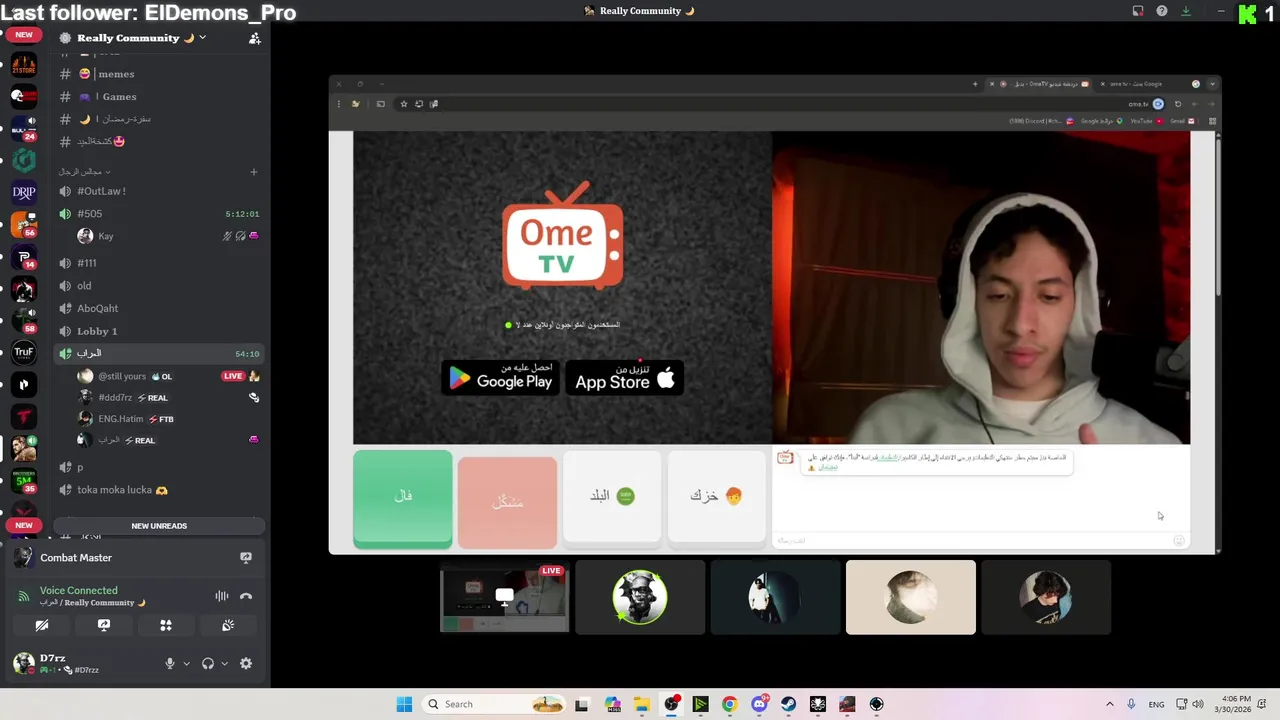Click the top NEW mentions pill
1280x720 pixels.
pyautogui.click(x=24, y=35)
